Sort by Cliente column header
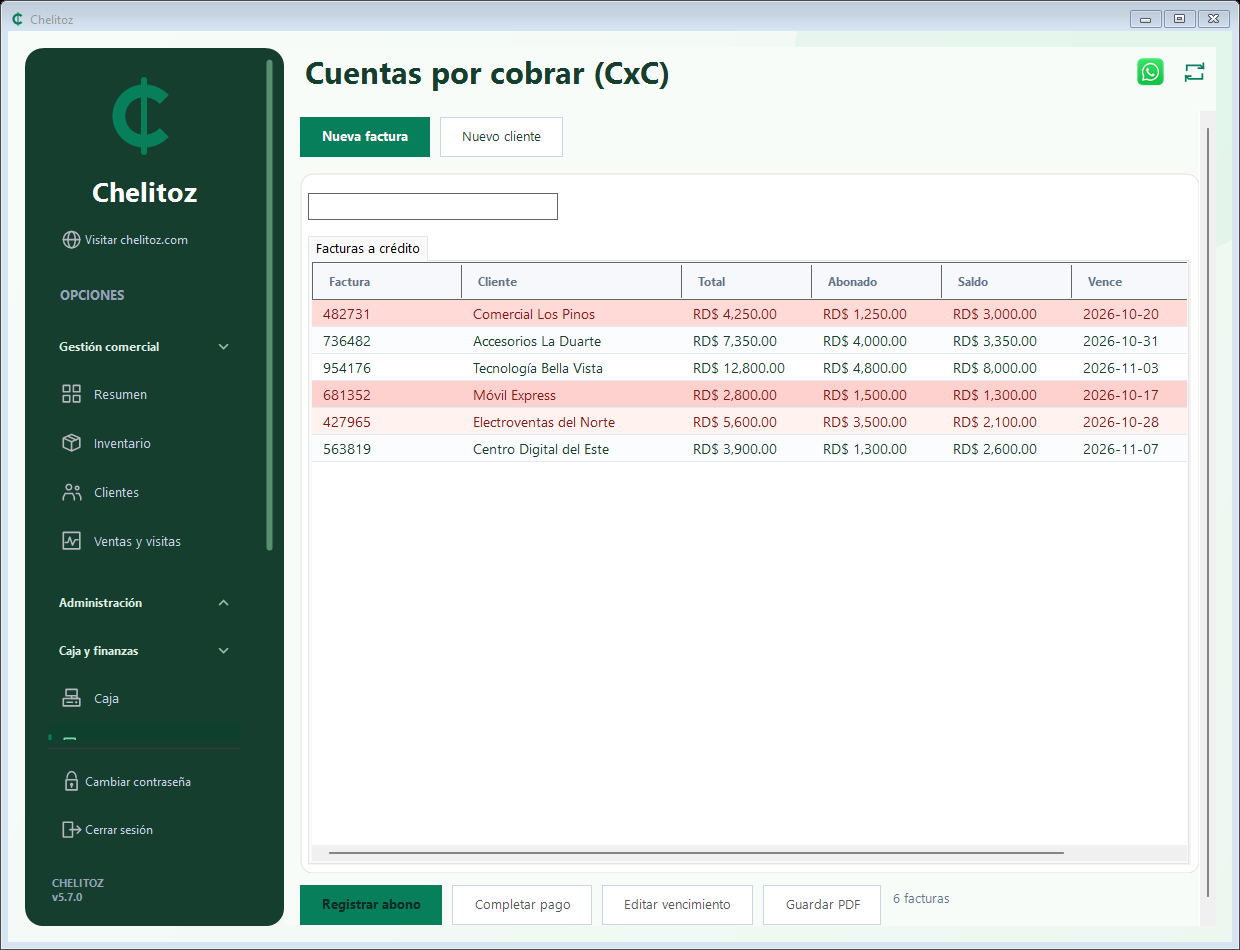Image resolution: width=1240 pixels, height=950 pixels. [x=572, y=282]
